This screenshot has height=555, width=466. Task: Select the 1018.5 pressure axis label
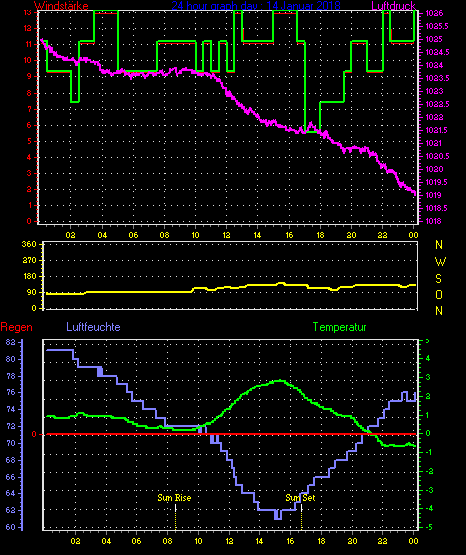pyautogui.click(x=437, y=208)
